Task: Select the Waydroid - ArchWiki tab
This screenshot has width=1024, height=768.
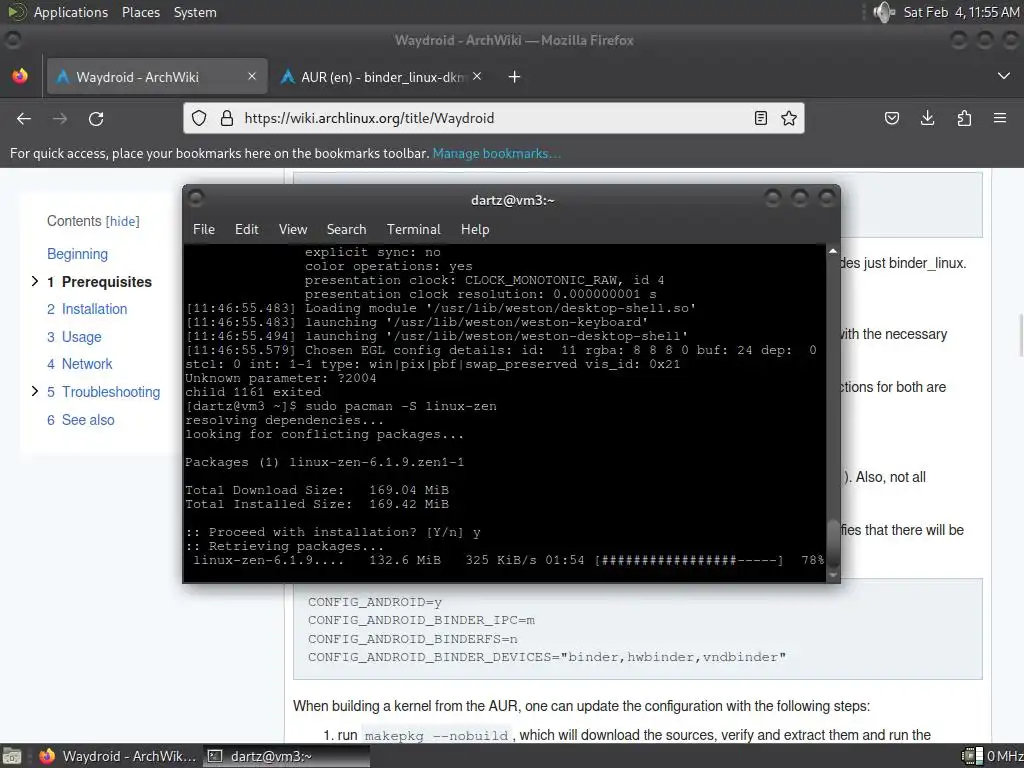Action: coord(157,77)
